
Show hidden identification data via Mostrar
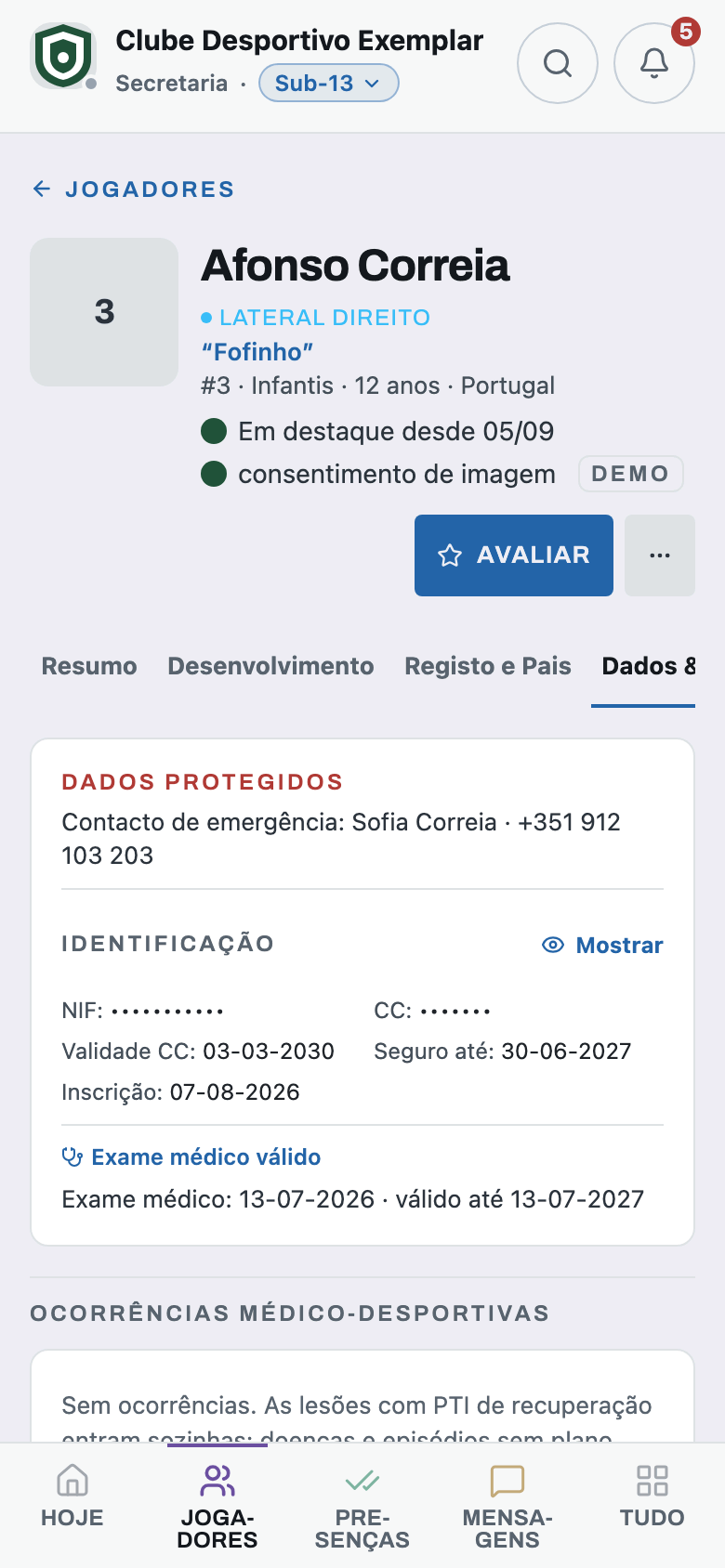click(602, 946)
